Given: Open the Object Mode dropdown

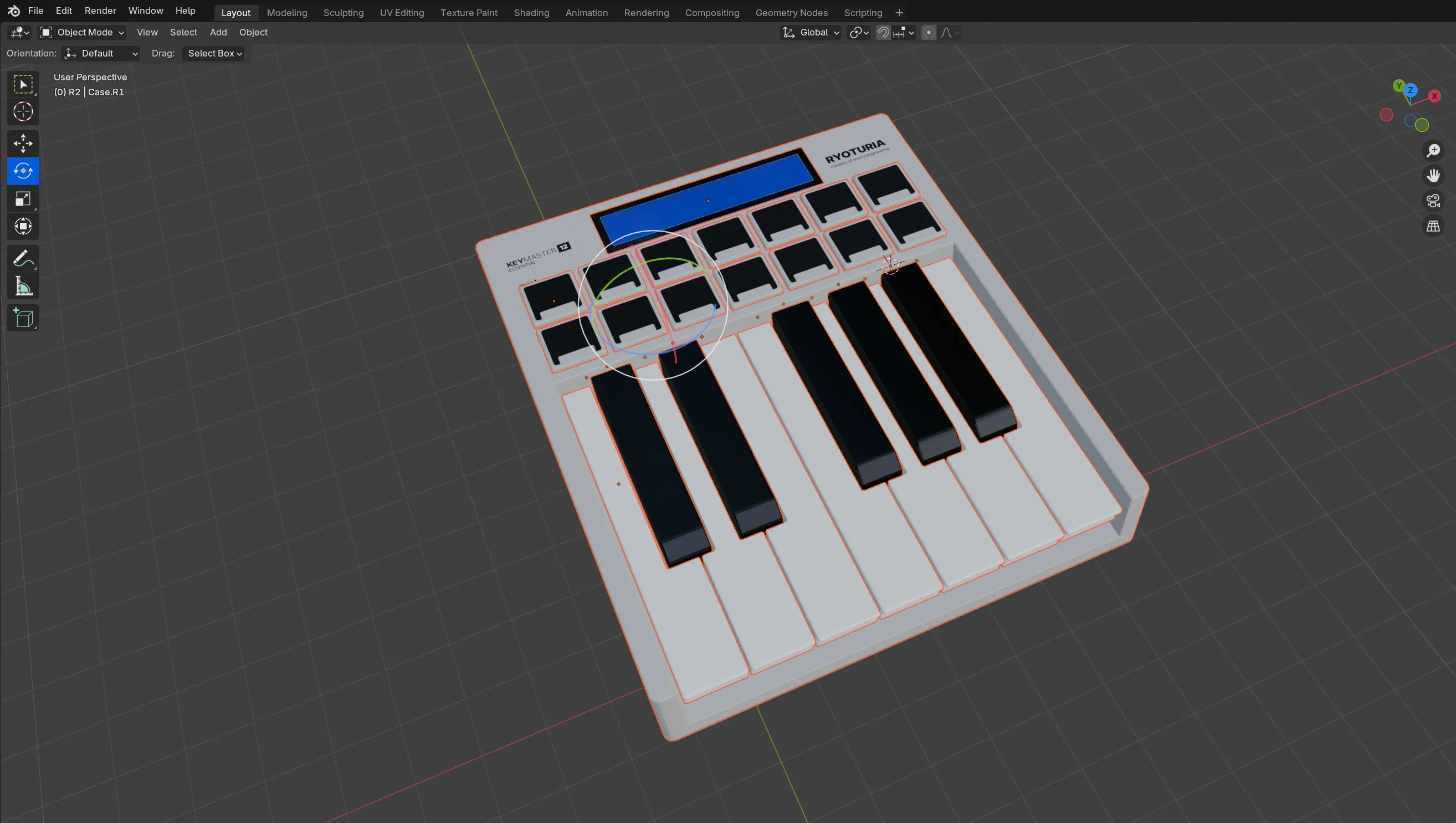Looking at the screenshot, I should (81, 32).
